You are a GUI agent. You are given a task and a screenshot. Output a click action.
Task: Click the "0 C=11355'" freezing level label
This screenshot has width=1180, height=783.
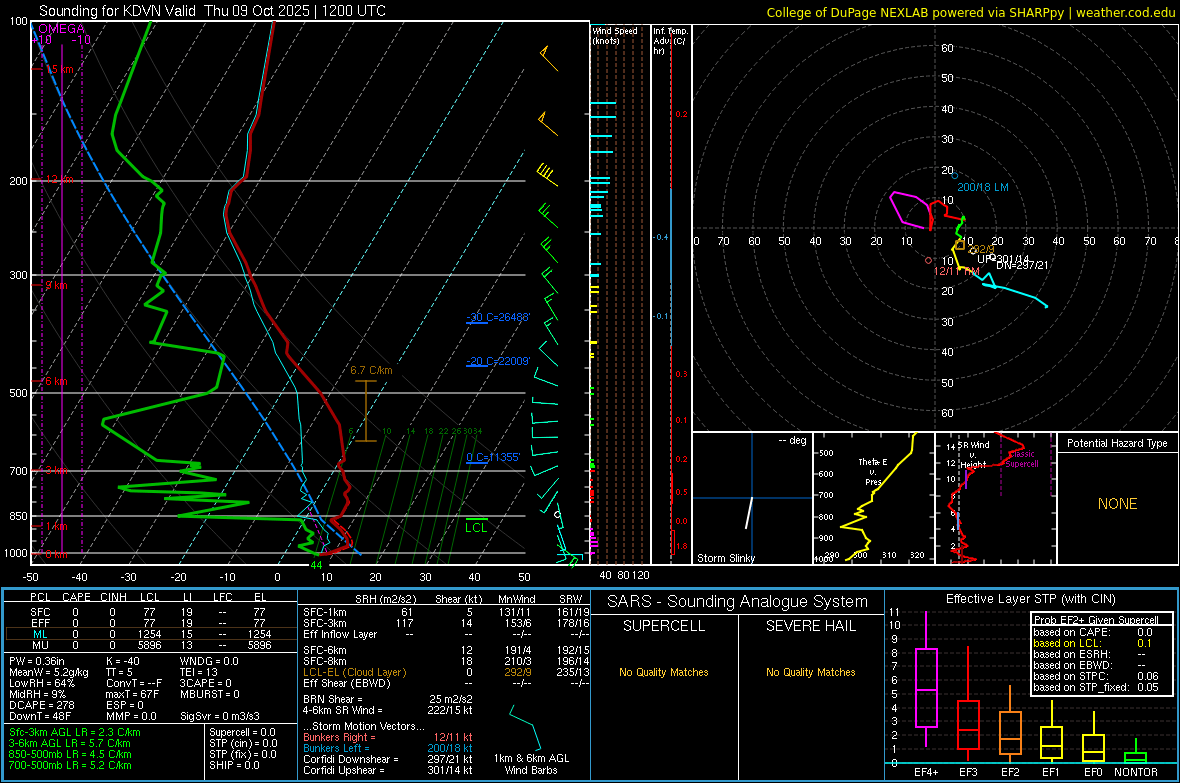tap(493, 457)
